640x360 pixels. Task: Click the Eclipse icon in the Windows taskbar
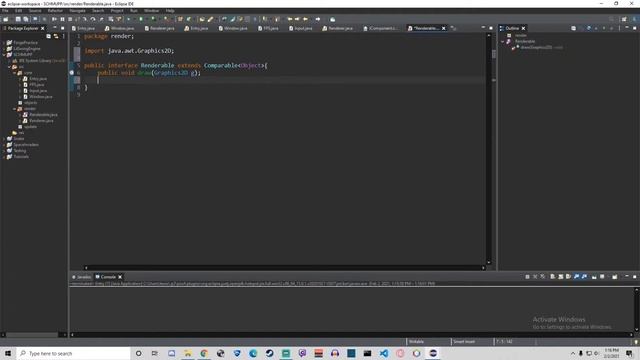[x=433, y=353]
